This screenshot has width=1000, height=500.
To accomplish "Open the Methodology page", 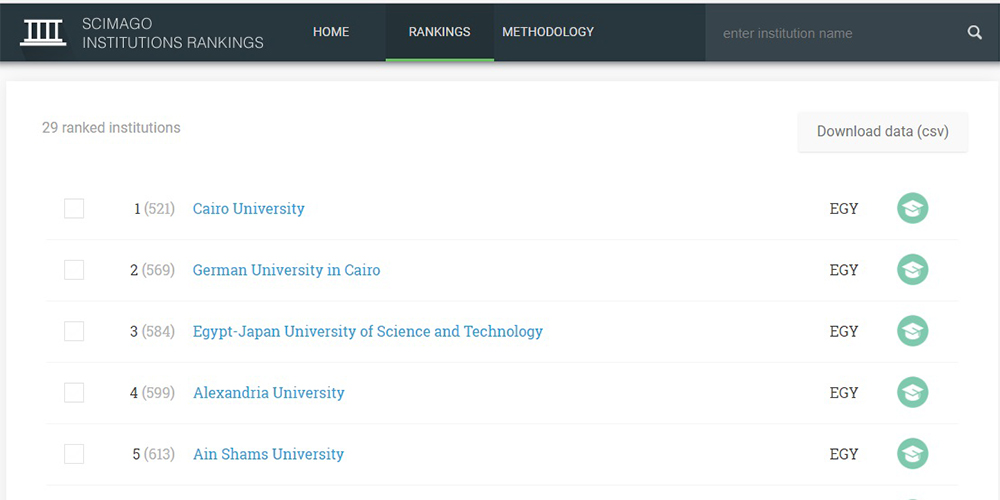I will [x=548, y=32].
